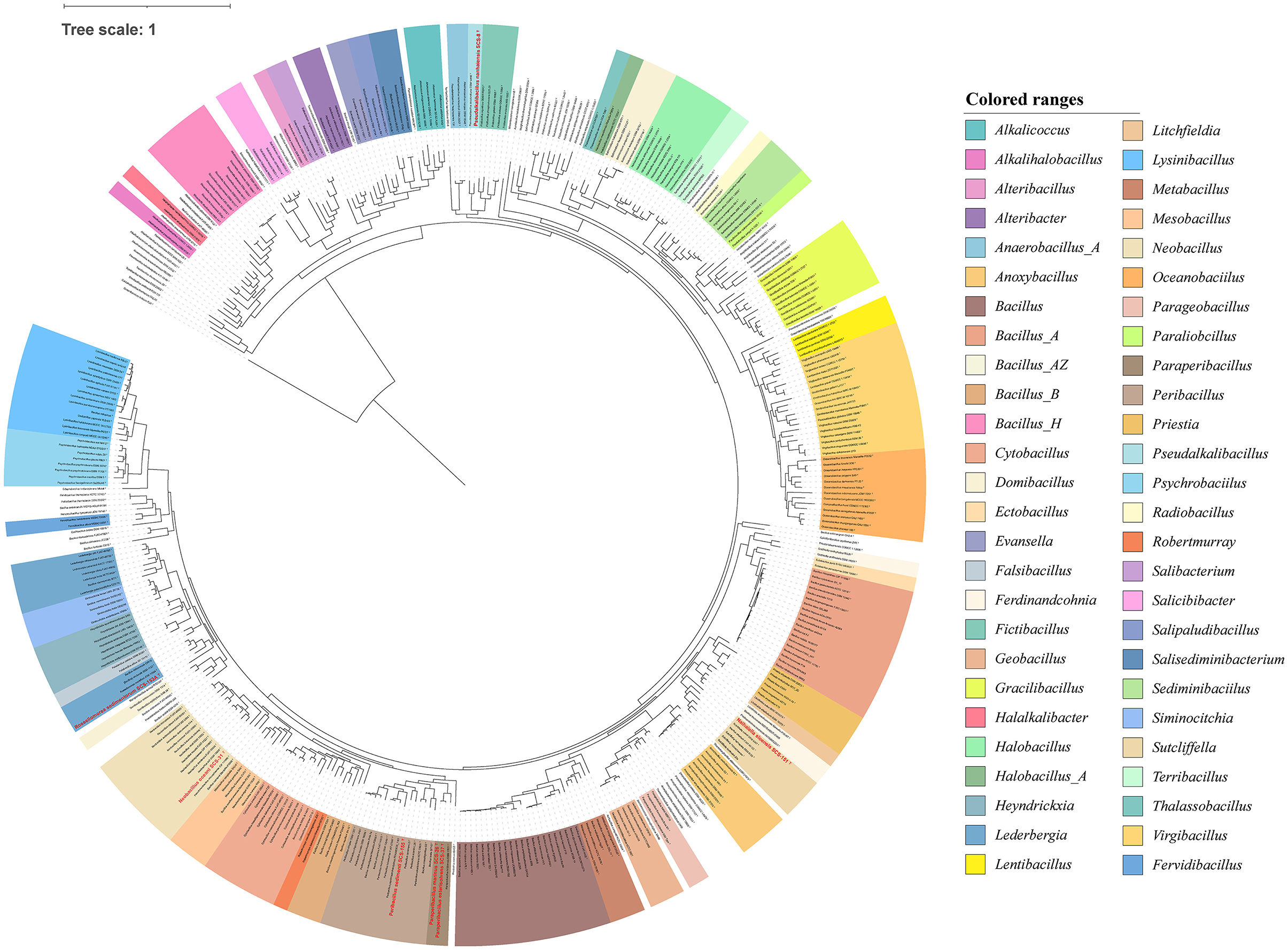The image size is (1288, 950).
Task: Click the Sutcliffella legend swatch
Action: [x=1132, y=746]
